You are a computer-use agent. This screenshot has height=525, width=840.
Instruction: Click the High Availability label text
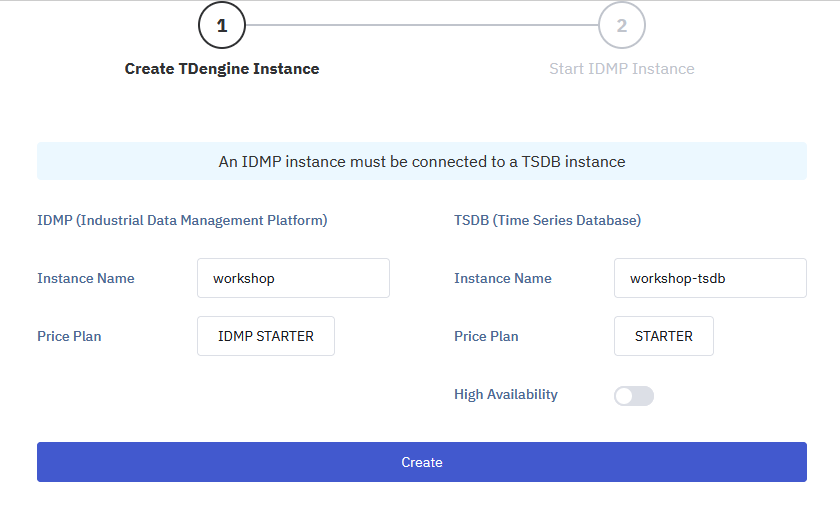tap(506, 395)
